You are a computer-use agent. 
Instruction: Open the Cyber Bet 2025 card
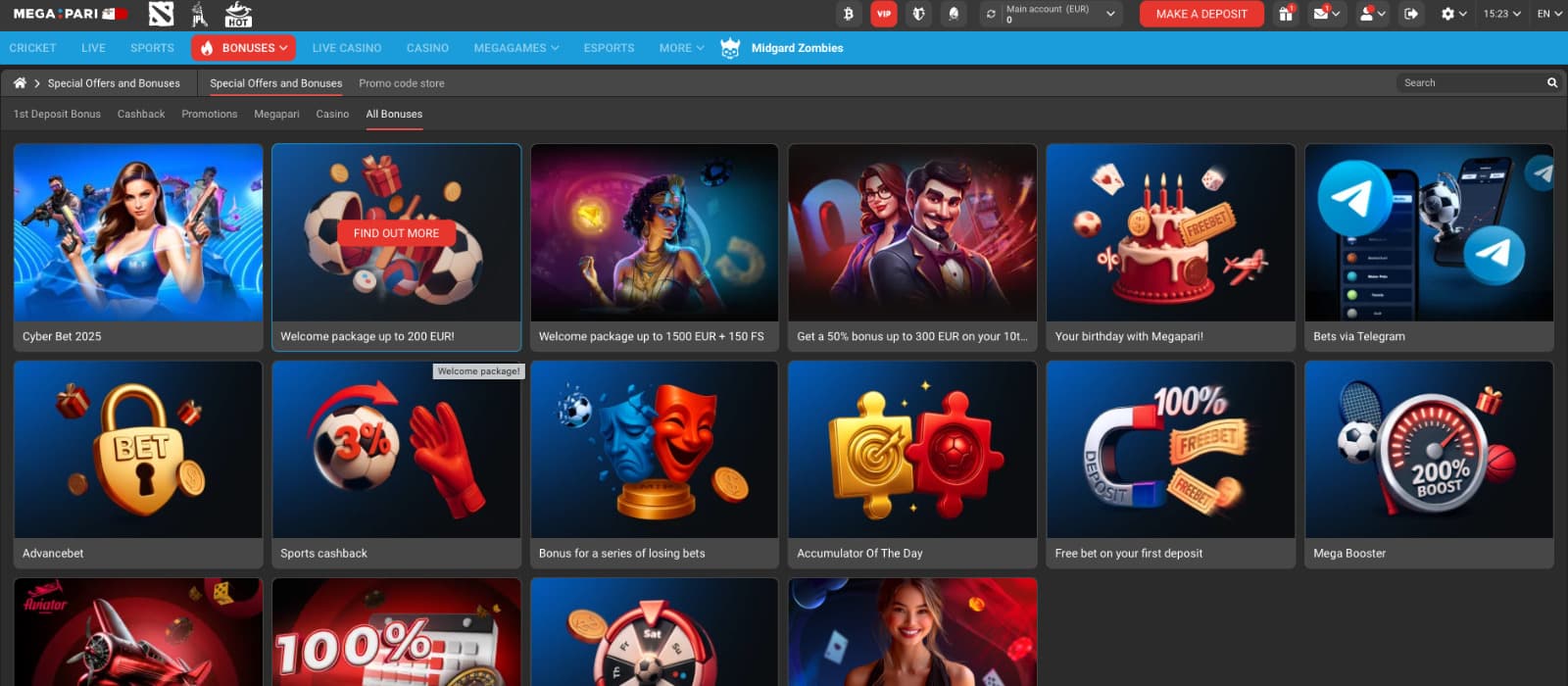pos(138,248)
